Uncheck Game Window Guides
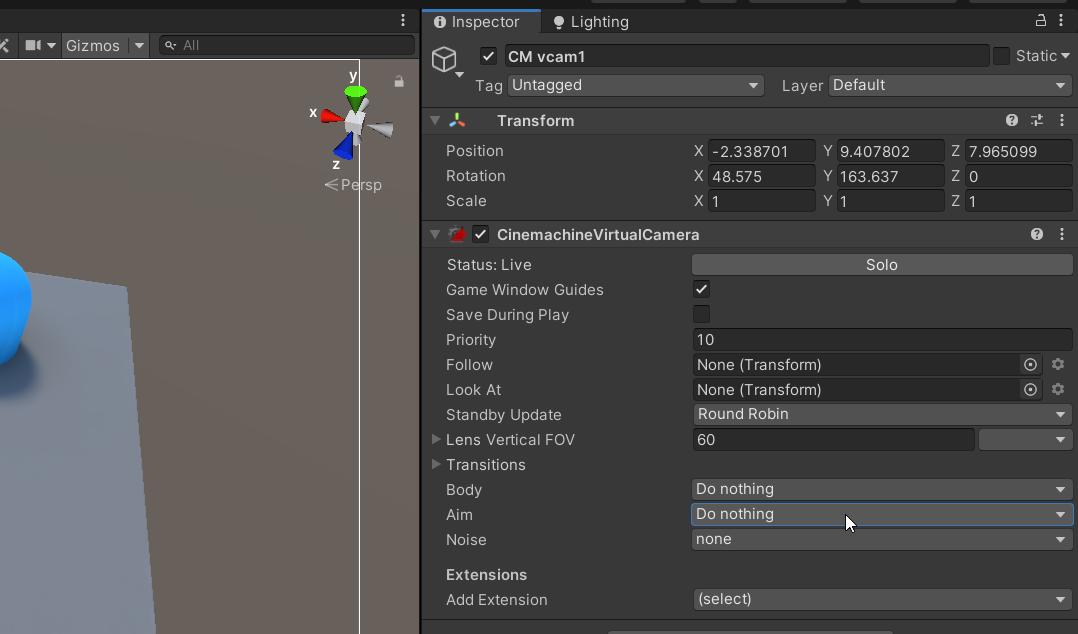This screenshot has height=634, width=1078. coord(702,290)
